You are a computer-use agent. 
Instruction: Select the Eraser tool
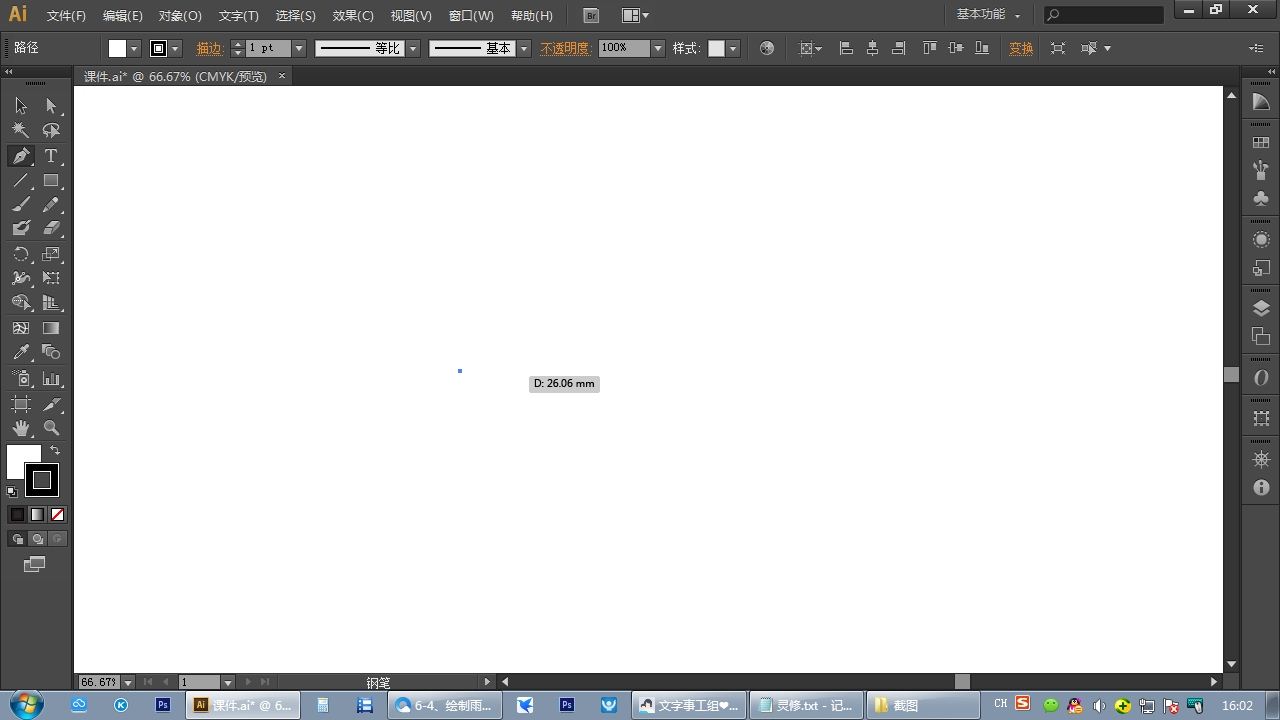pyautogui.click(x=51, y=229)
